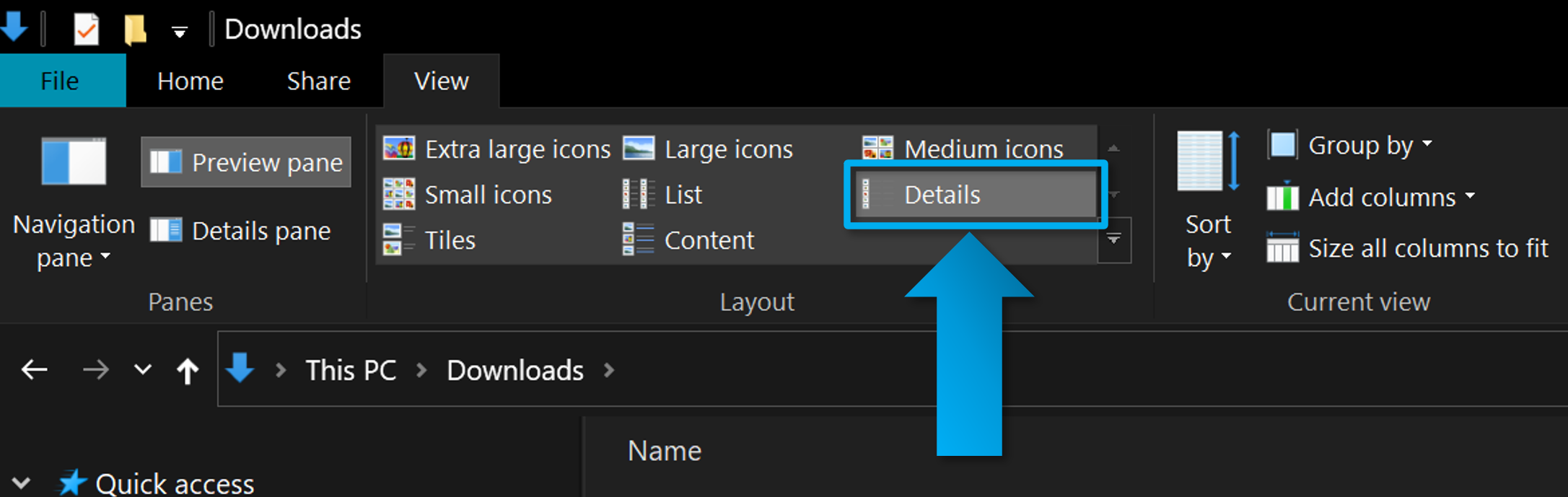Viewport: 1568px width, 497px height.
Task: Select Extra large icons layout
Action: coord(497,149)
